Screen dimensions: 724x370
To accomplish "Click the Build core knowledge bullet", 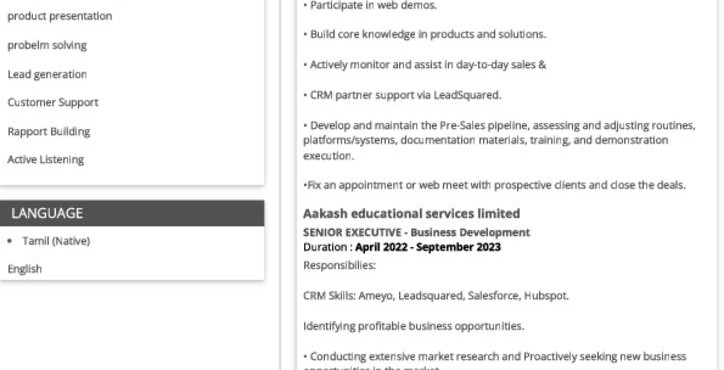I will (x=424, y=34).
